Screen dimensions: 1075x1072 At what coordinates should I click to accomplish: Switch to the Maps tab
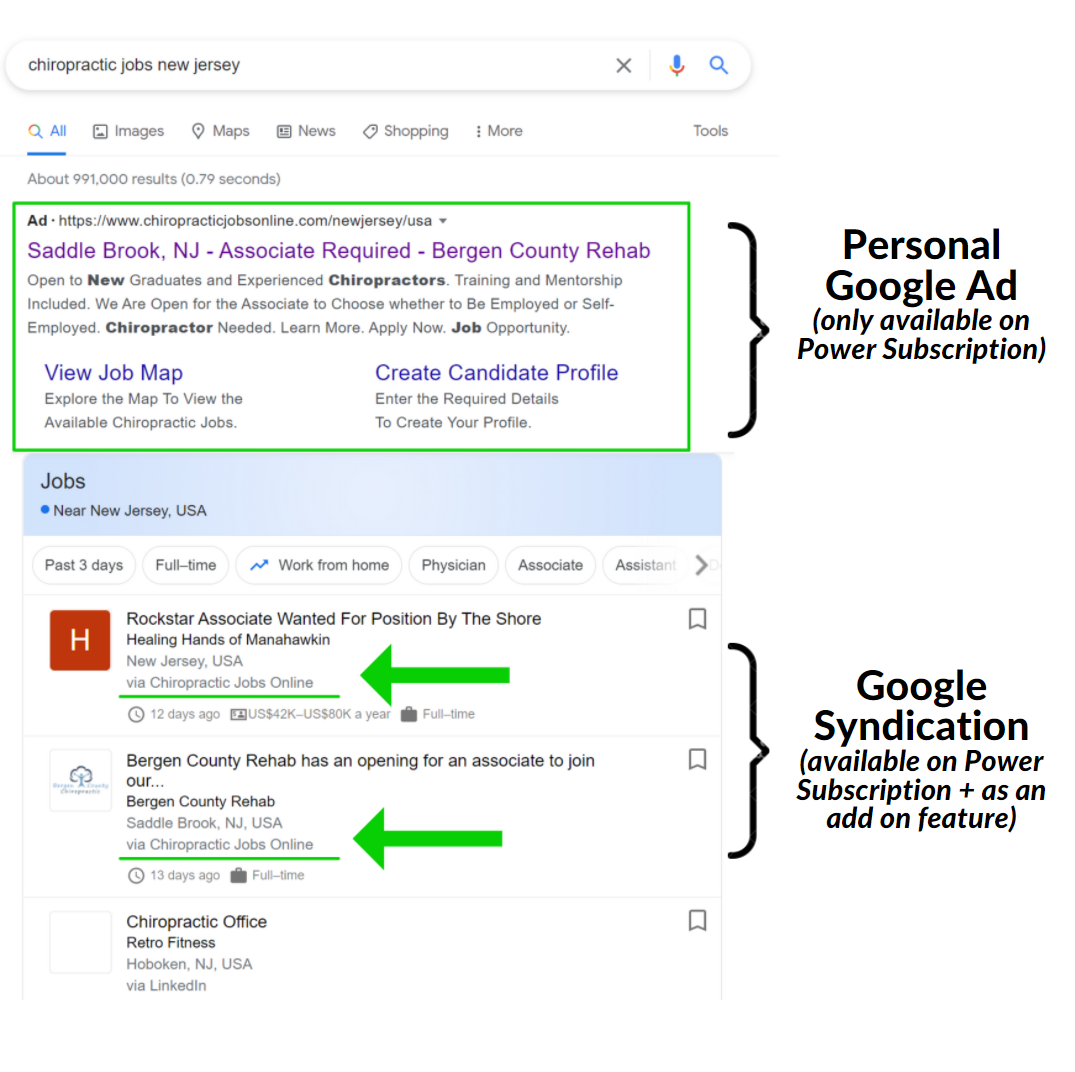(220, 131)
